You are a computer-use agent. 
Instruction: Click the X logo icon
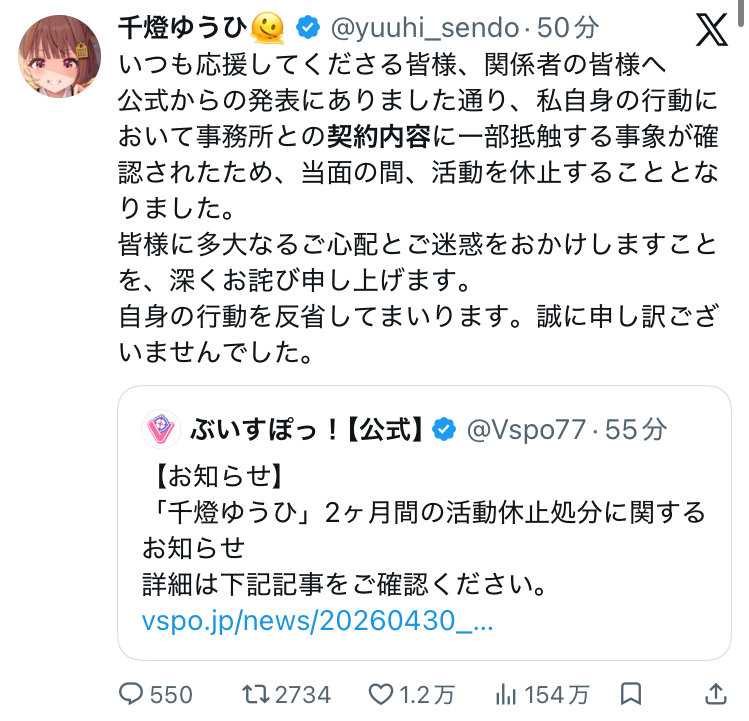711,31
